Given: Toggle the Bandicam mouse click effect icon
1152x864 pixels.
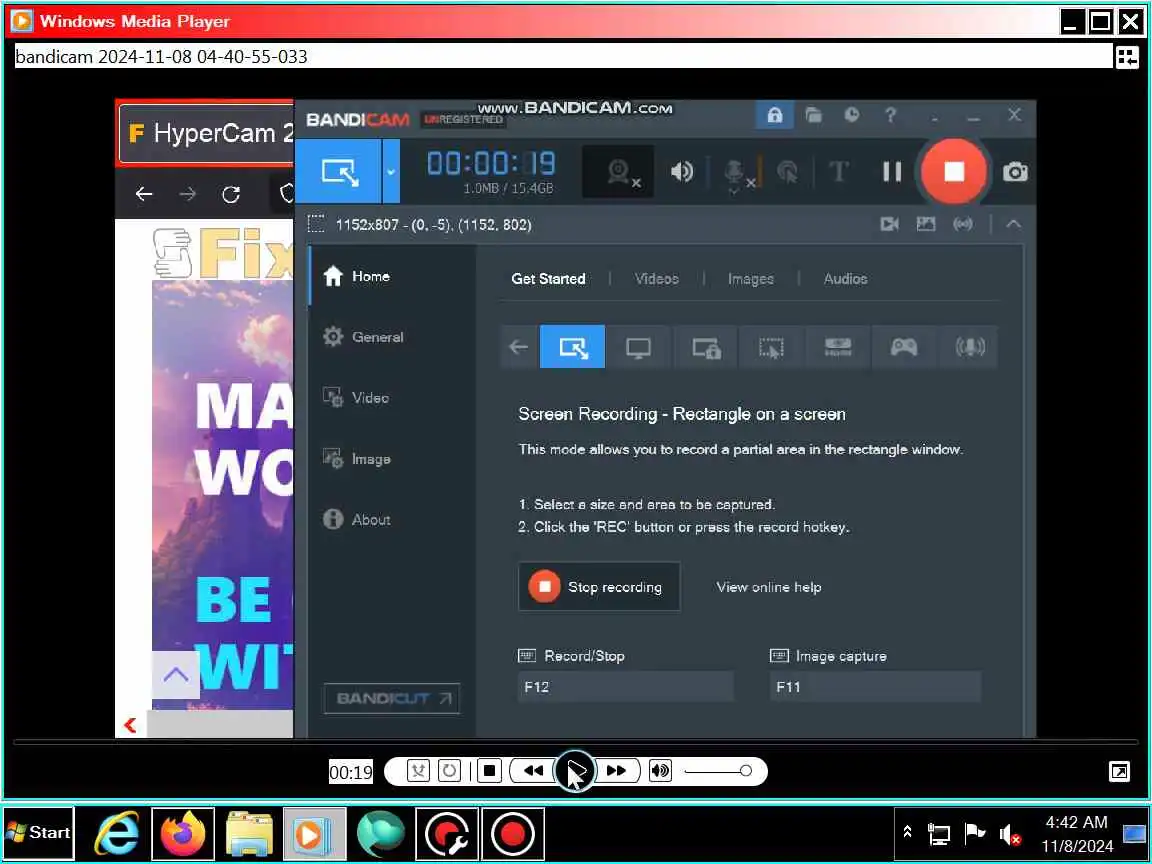Looking at the screenshot, I should coord(787,172).
